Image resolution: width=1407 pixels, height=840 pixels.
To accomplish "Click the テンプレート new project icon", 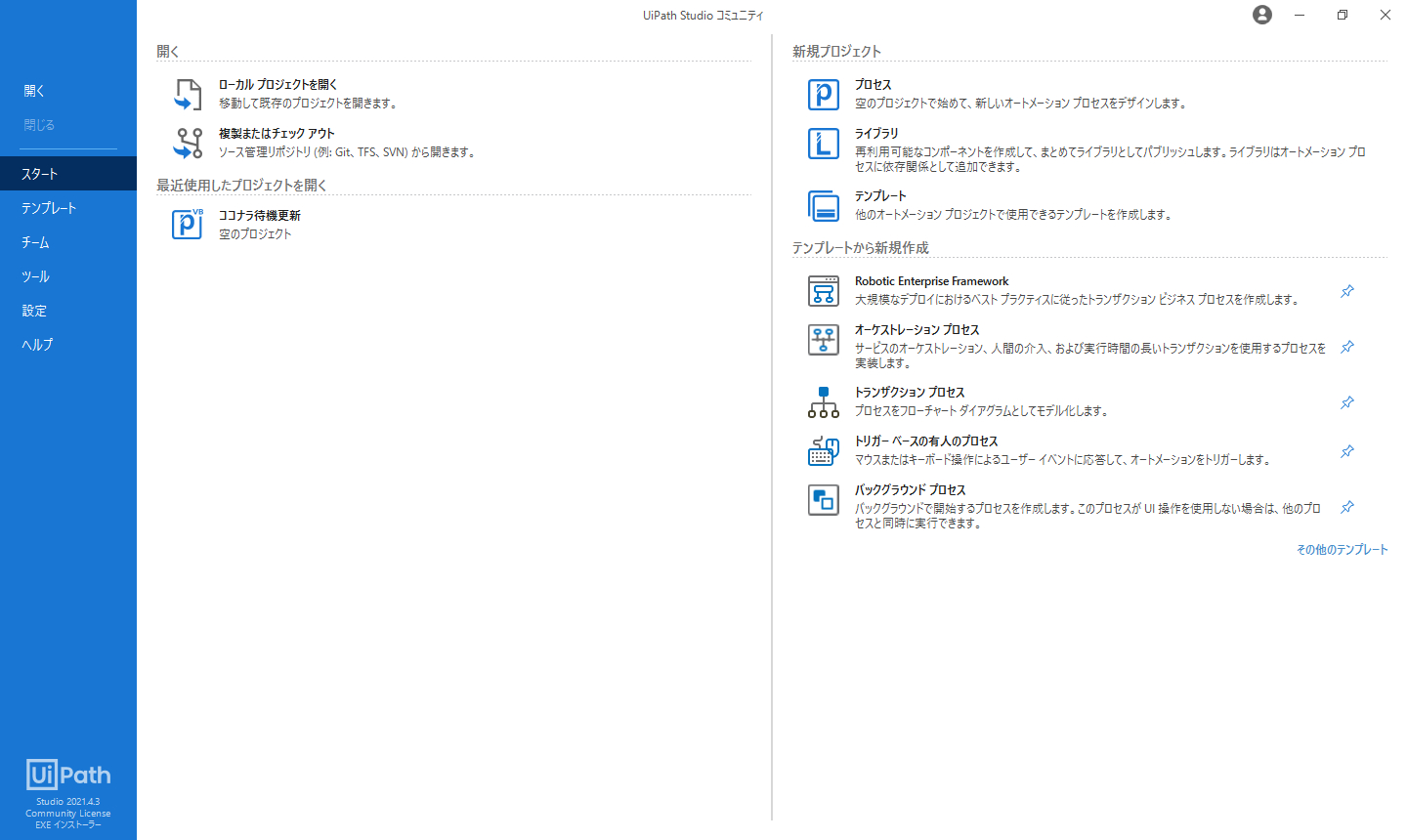I will pos(824,206).
